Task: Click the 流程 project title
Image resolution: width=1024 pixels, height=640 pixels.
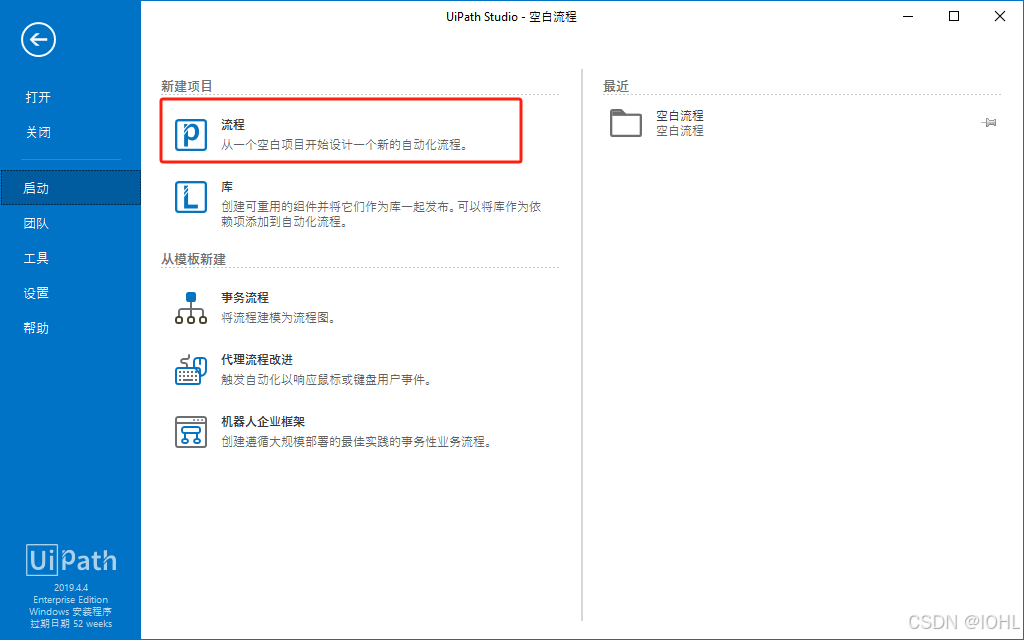Action: coord(232,124)
